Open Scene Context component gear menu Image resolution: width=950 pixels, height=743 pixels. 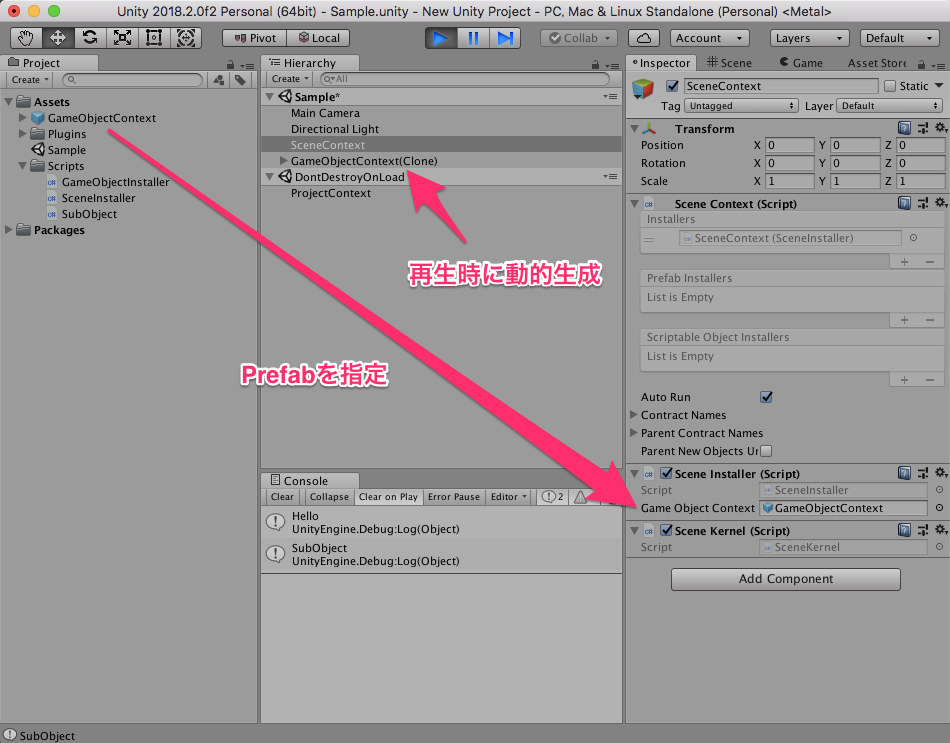pos(940,203)
